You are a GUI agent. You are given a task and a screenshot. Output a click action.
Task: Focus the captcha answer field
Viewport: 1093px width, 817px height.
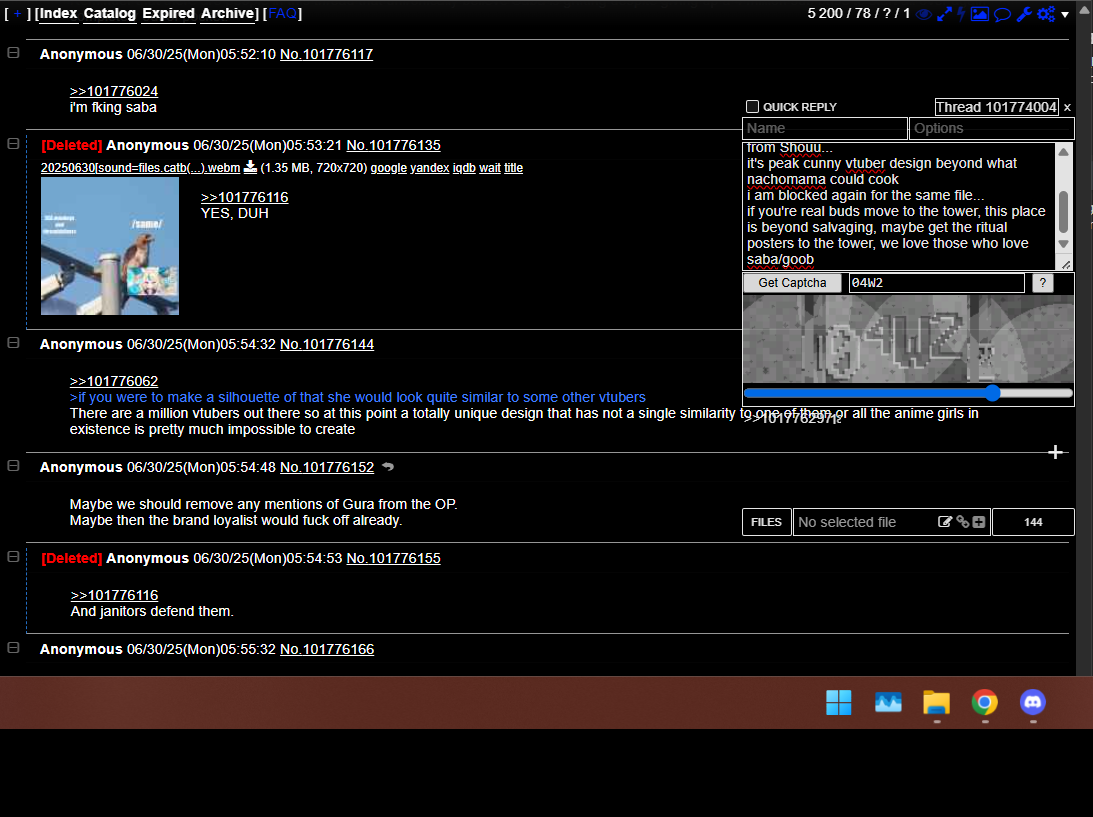[936, 283]
